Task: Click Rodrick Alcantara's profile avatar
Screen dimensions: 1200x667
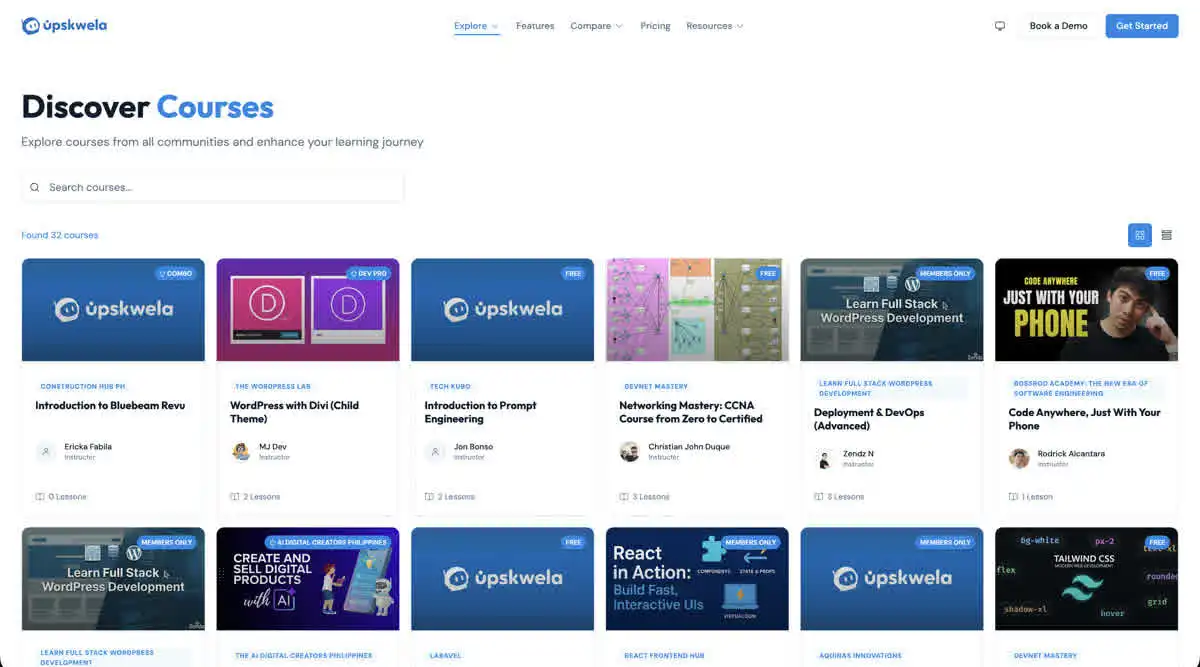Action: point(1019,458)
